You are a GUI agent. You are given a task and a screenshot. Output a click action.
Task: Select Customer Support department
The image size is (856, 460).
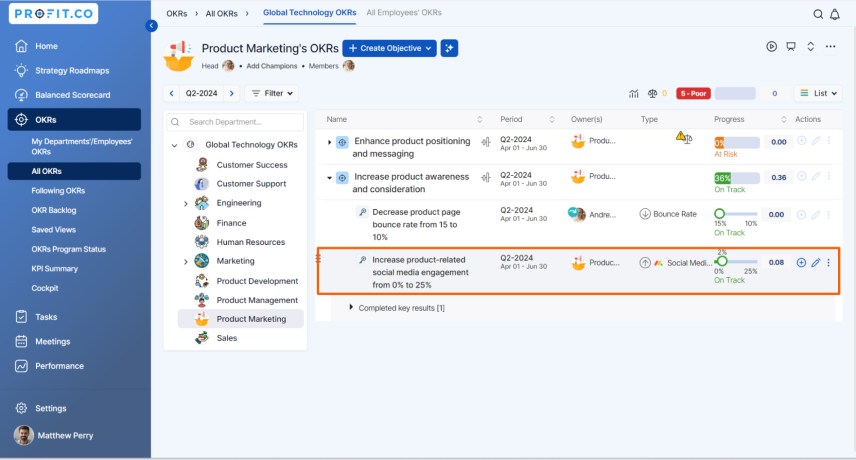click(x=251, y=184)
